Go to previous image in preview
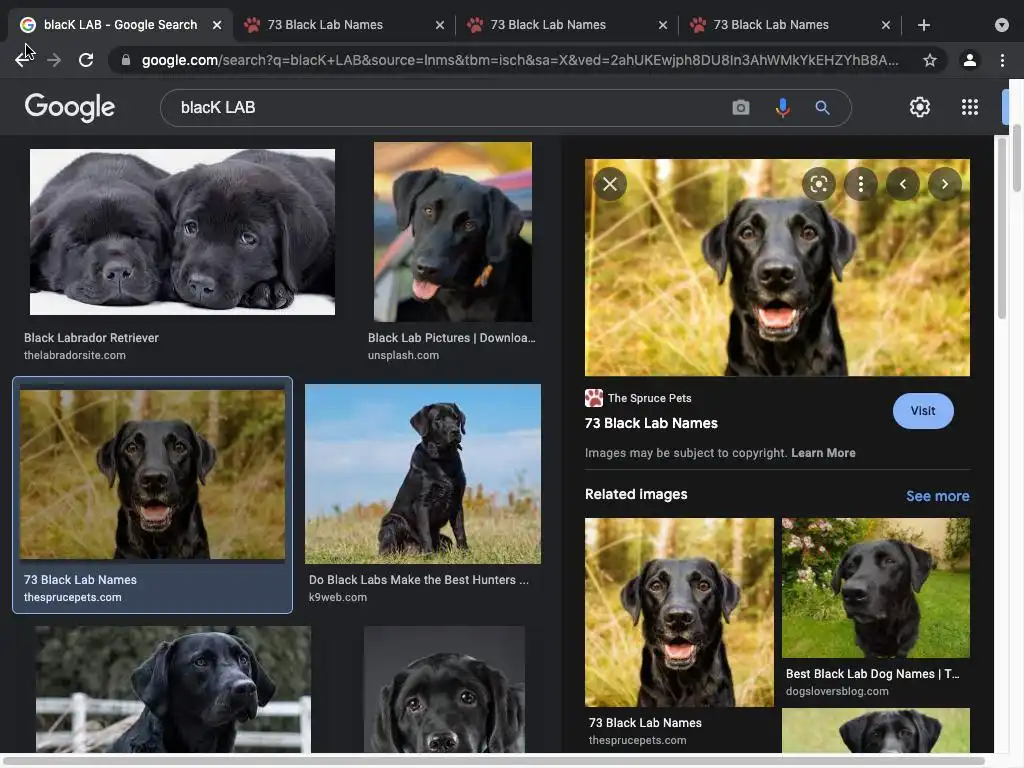The height and width of the screenshot is (768, 1024). point(903,184)
